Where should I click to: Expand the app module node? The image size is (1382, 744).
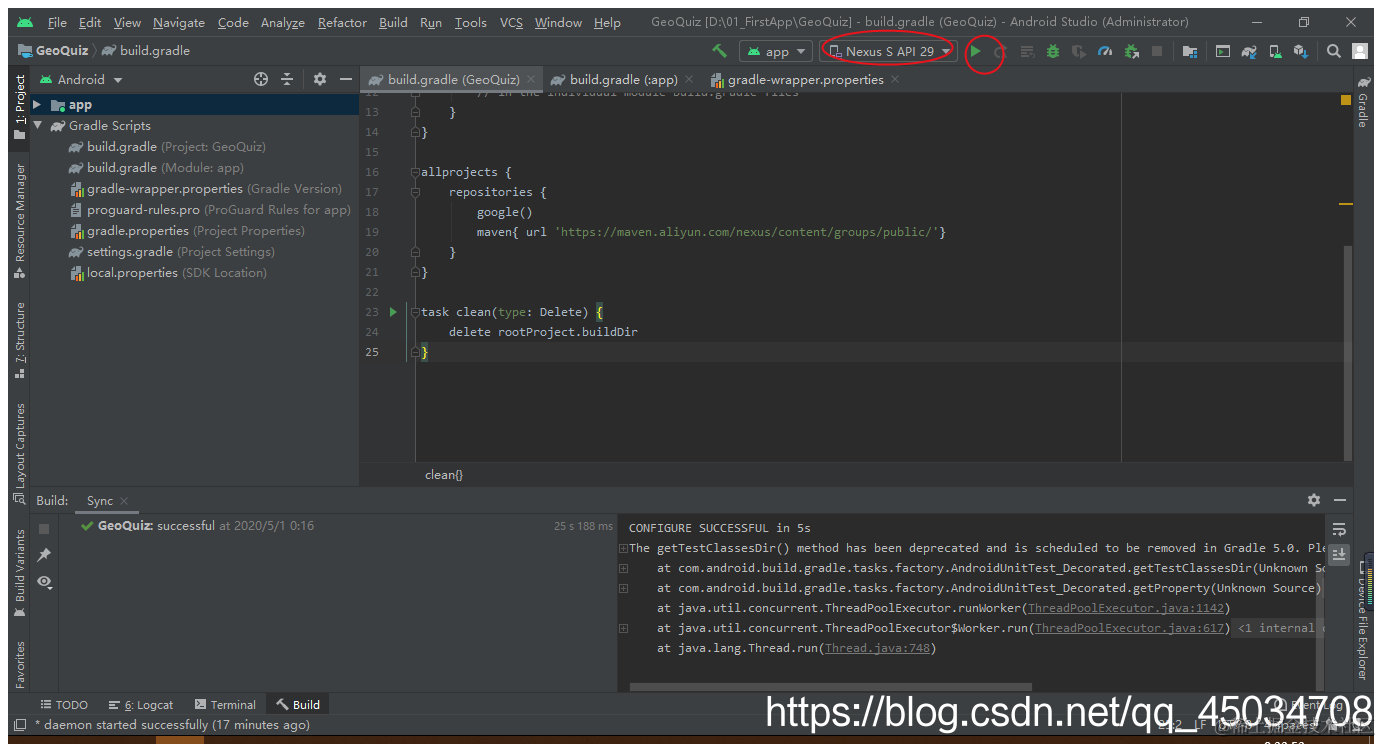coord(37,104)
